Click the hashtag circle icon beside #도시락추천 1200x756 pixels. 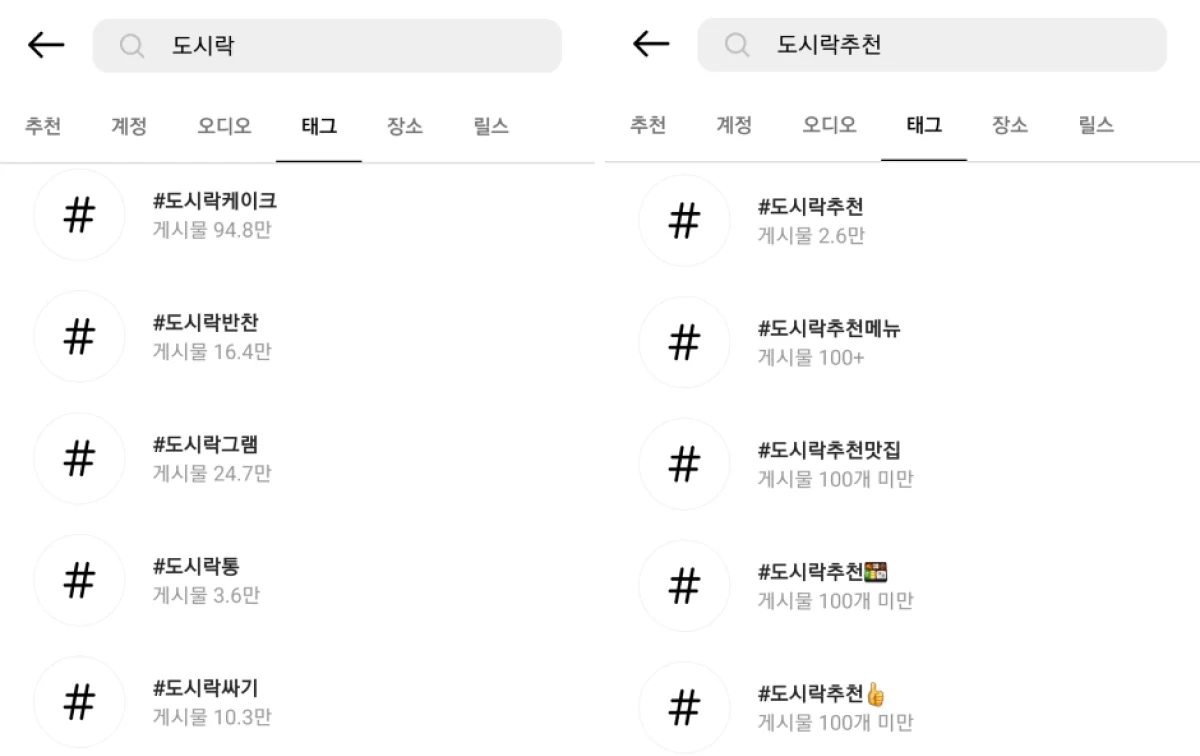(x=684, y=222)
